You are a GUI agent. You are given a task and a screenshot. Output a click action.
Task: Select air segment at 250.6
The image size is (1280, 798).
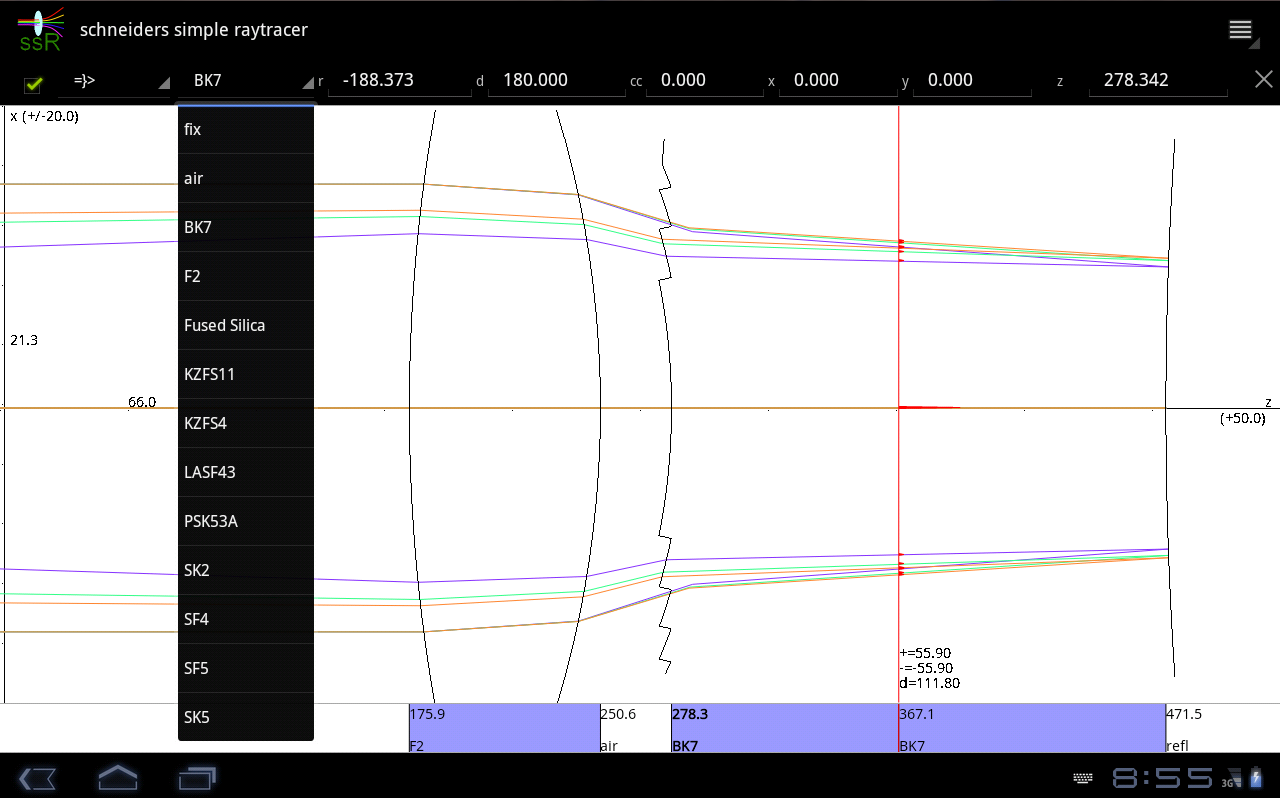(635, 728)
